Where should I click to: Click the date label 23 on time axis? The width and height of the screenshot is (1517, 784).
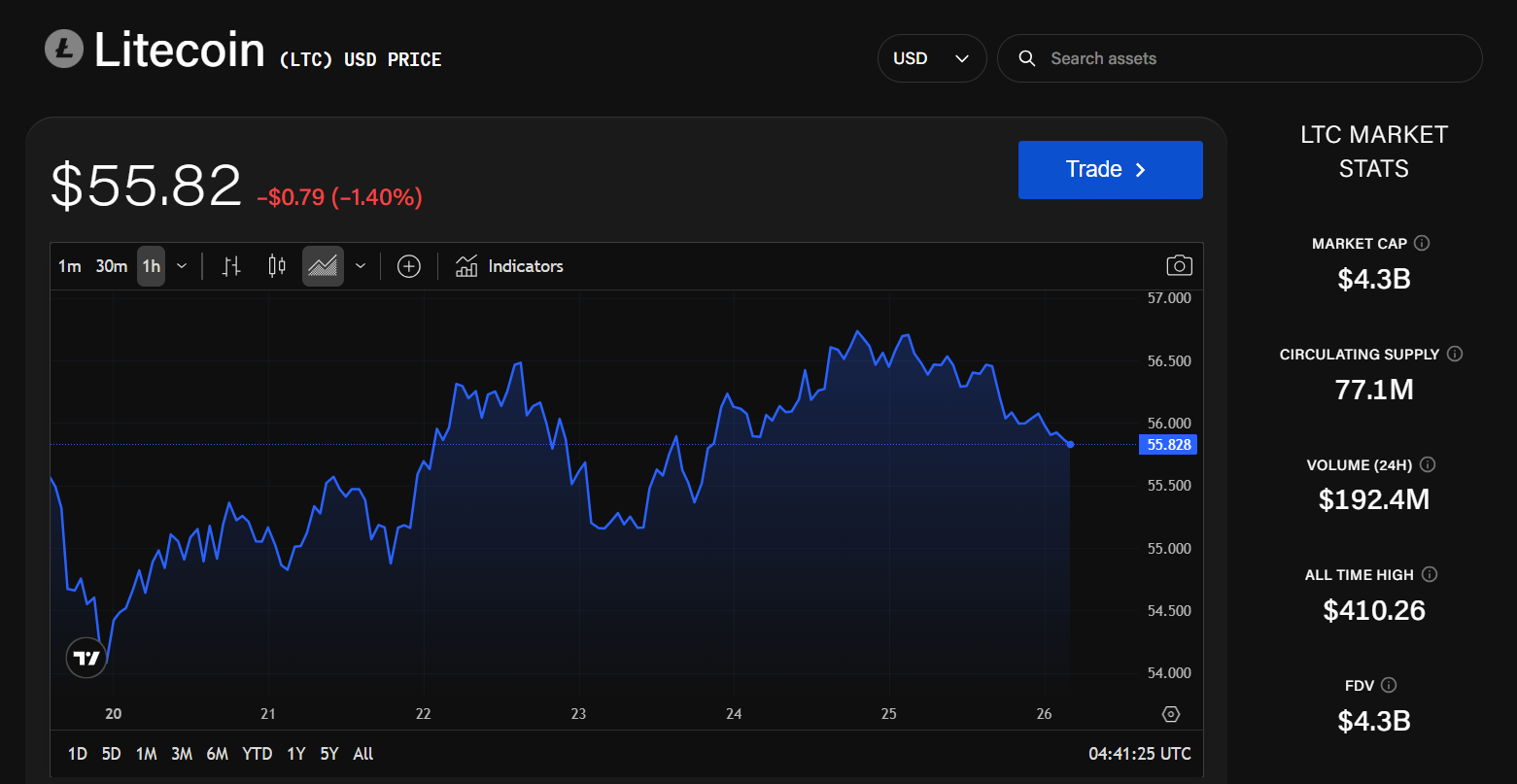(578, 714)
